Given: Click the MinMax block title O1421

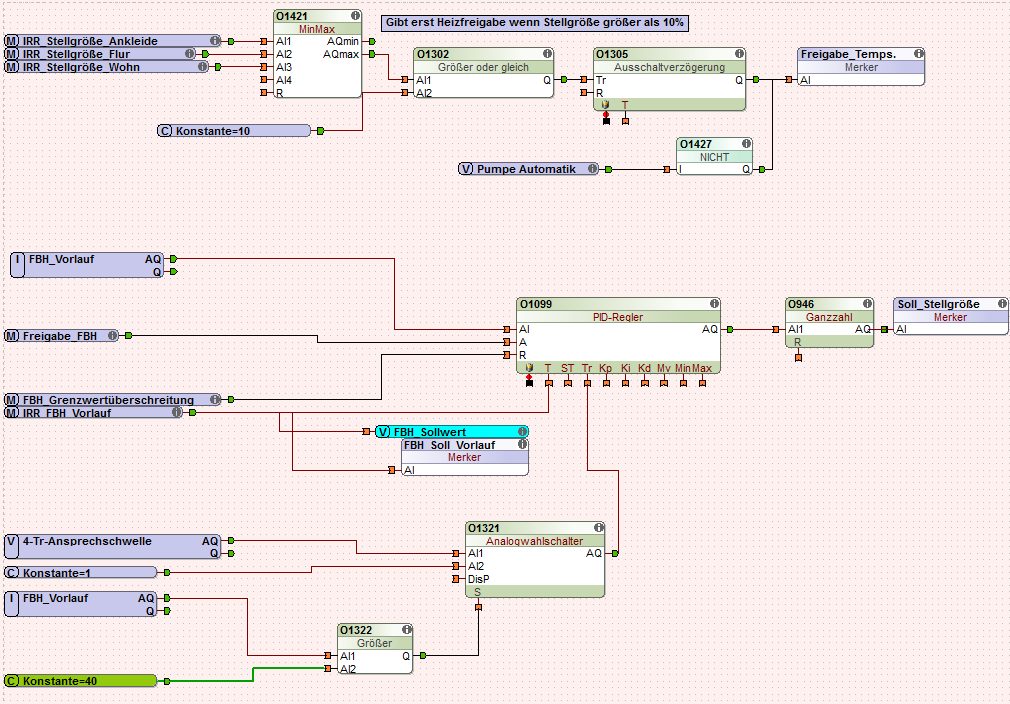Looking at the screenshot, I should 292,16.
